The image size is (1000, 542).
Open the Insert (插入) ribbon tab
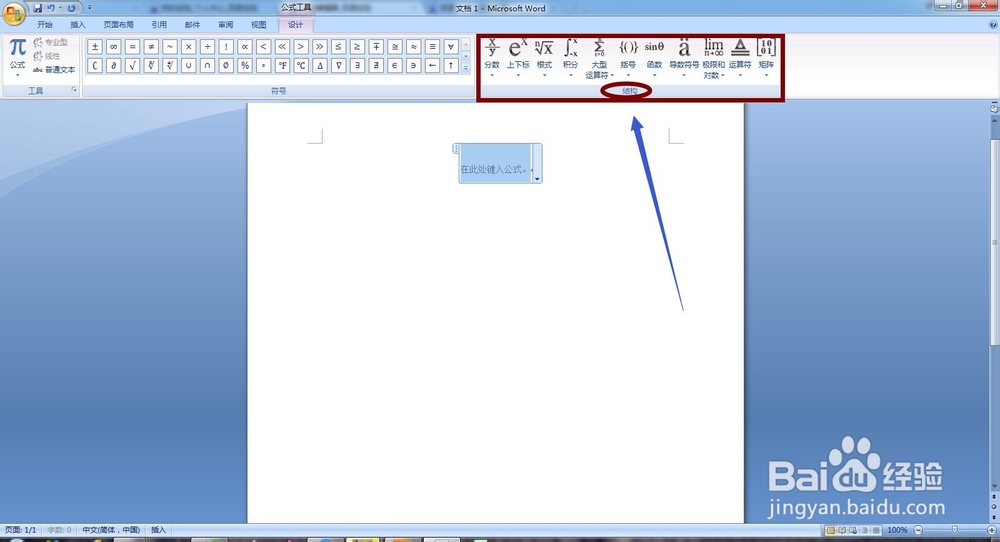[78, 25]
